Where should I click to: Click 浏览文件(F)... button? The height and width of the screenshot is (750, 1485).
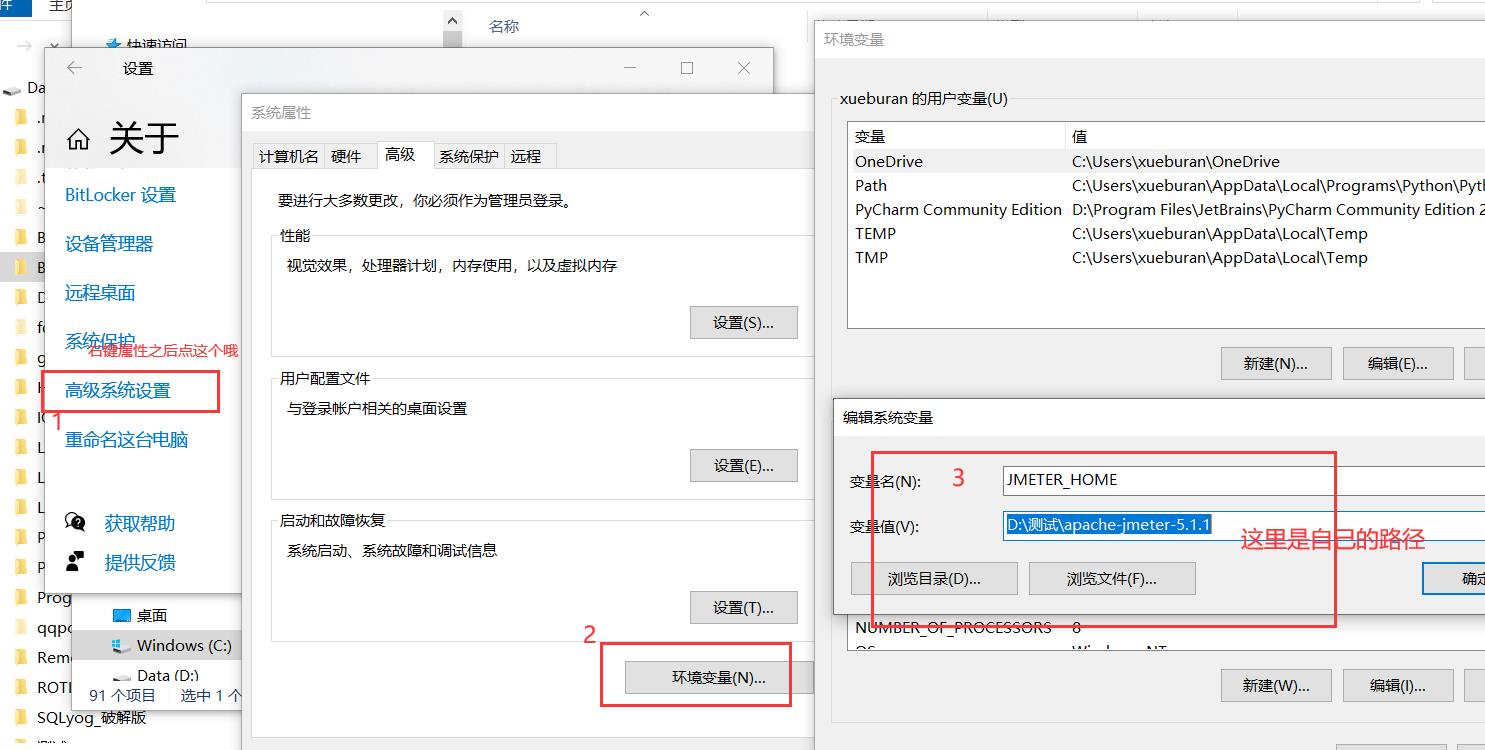(x=1112, y=579)
